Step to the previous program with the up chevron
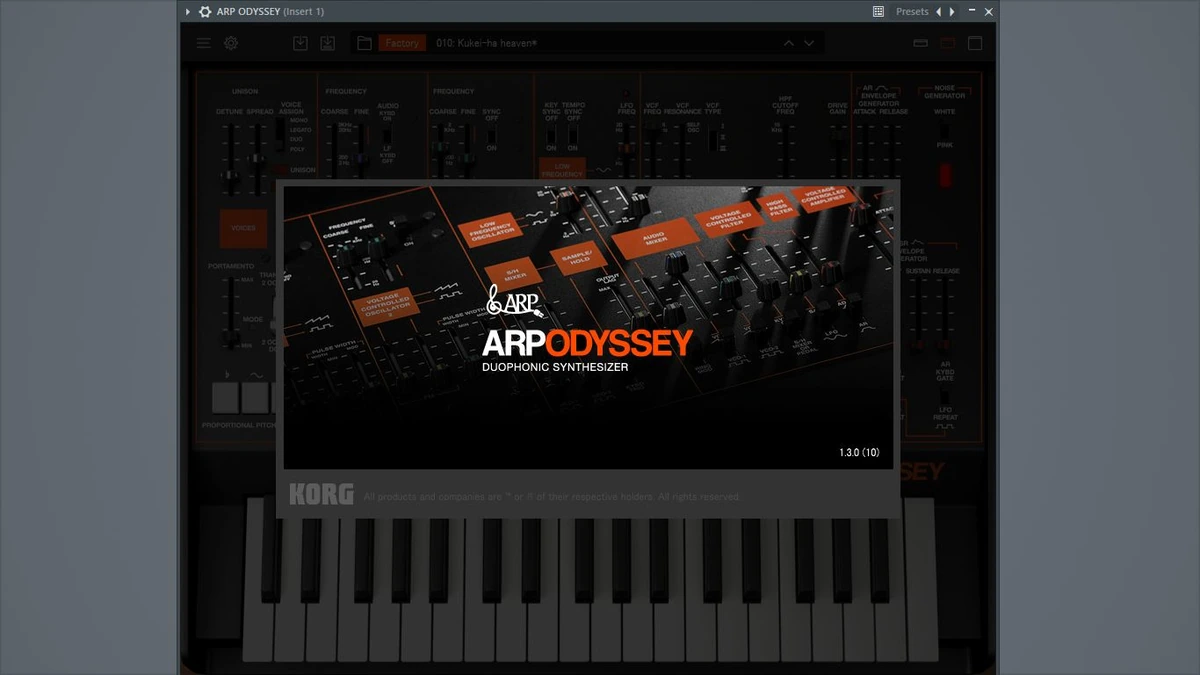 coord(788,43)
